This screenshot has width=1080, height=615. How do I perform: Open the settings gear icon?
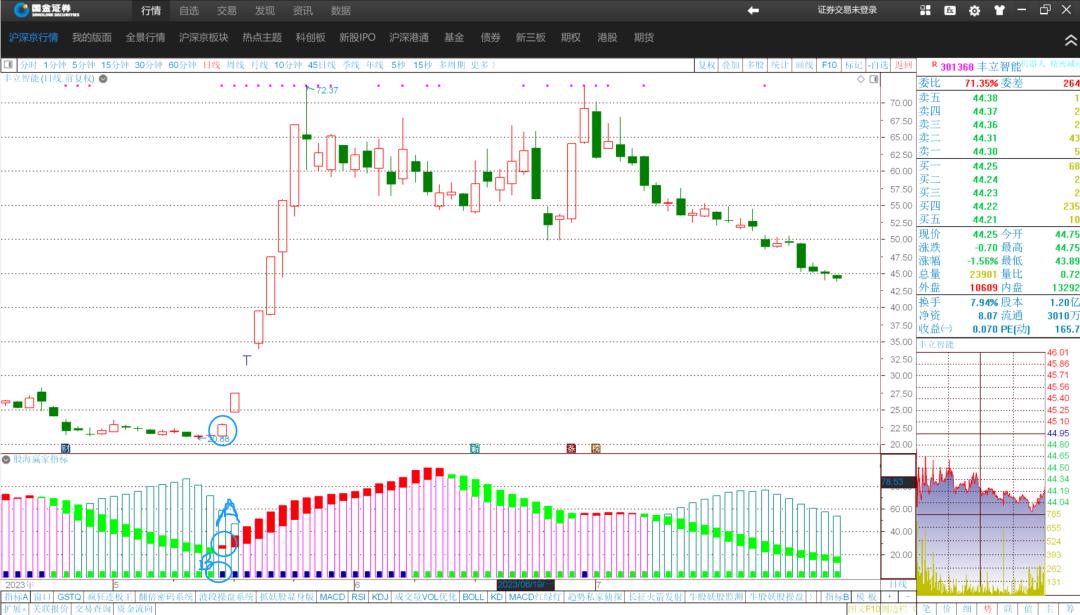[974, 10]
